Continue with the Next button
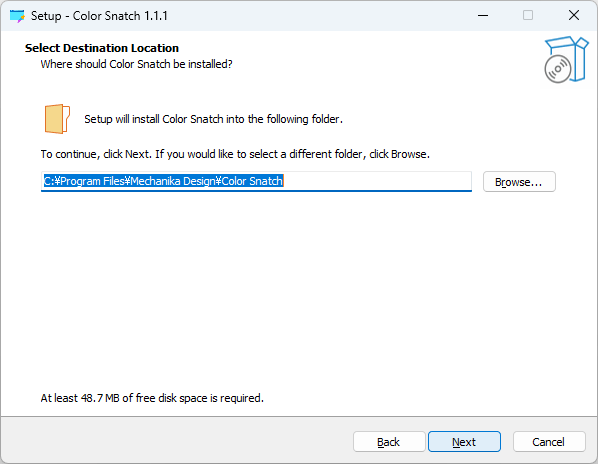The width and height of the screenshot is (598, 464). (464, 442)
